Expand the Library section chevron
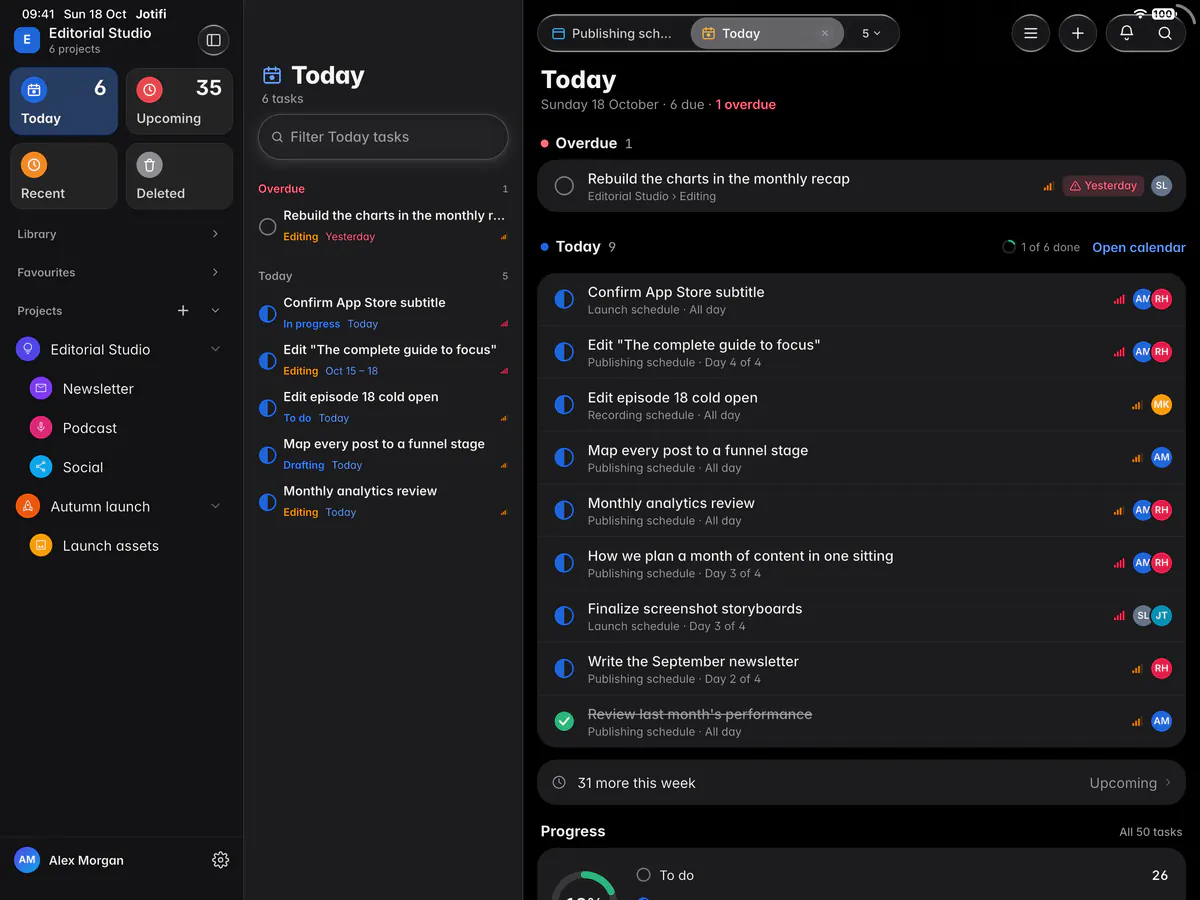Screen dimensions: 1200x900 coord(215,234)
